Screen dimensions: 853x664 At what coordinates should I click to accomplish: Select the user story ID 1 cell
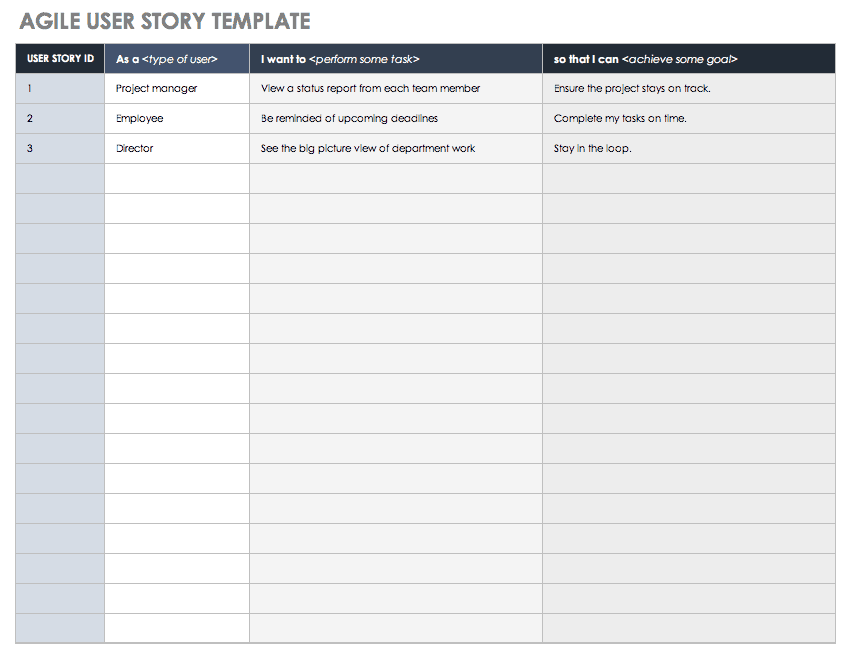click(60, 88)
